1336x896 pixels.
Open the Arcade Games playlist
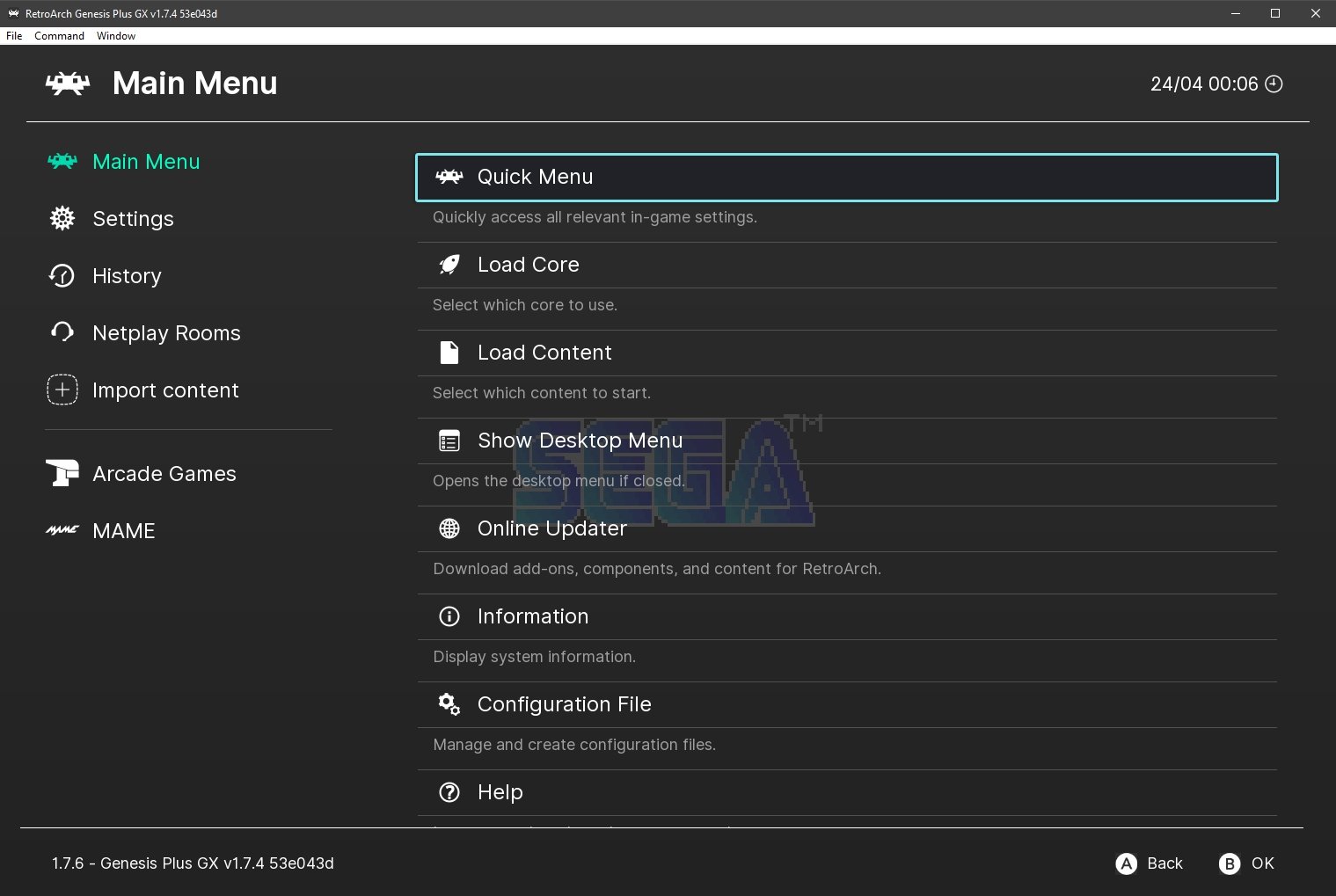[x=164, y=474]
